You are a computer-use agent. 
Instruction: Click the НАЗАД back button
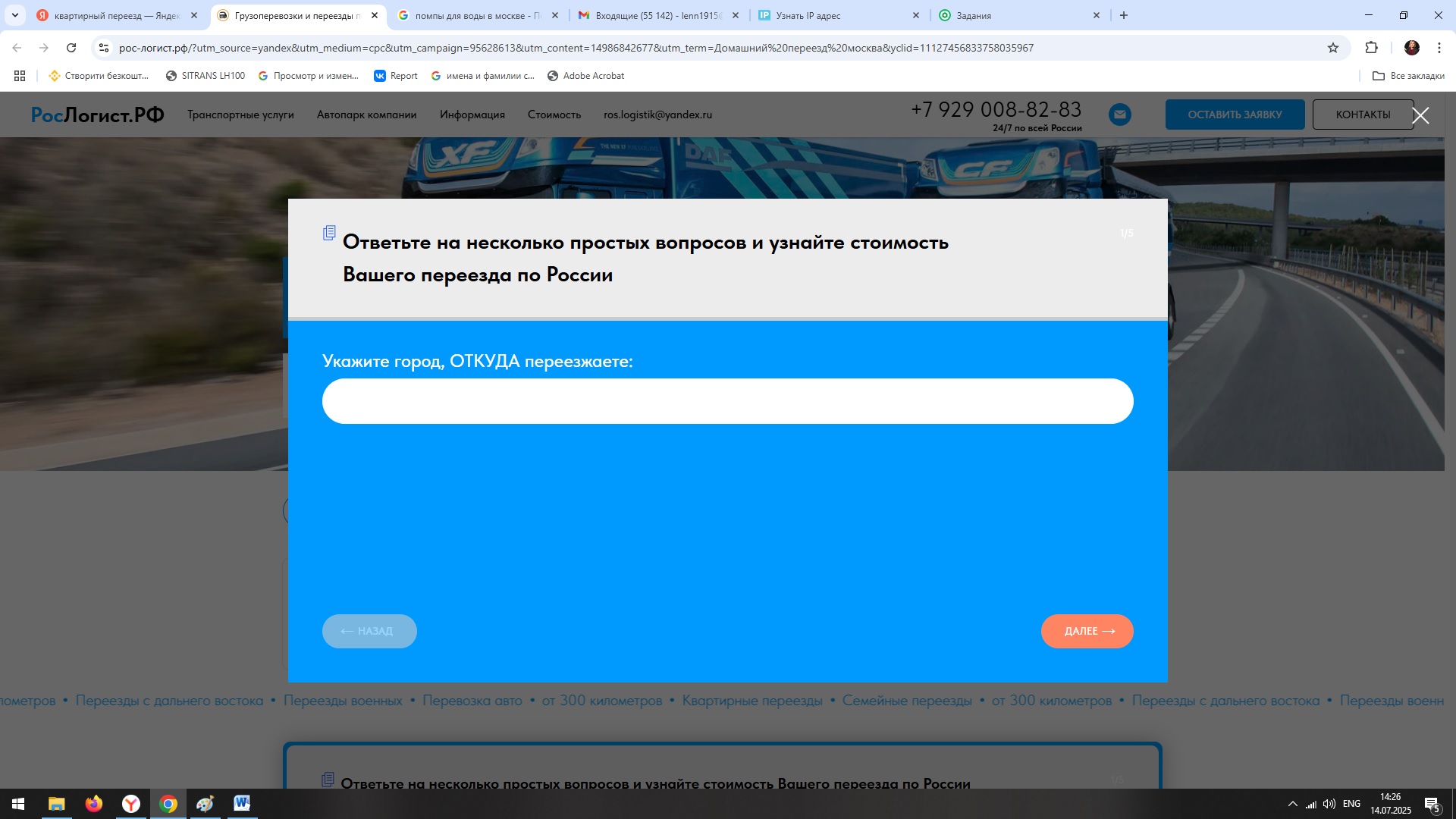coord(369,631)
